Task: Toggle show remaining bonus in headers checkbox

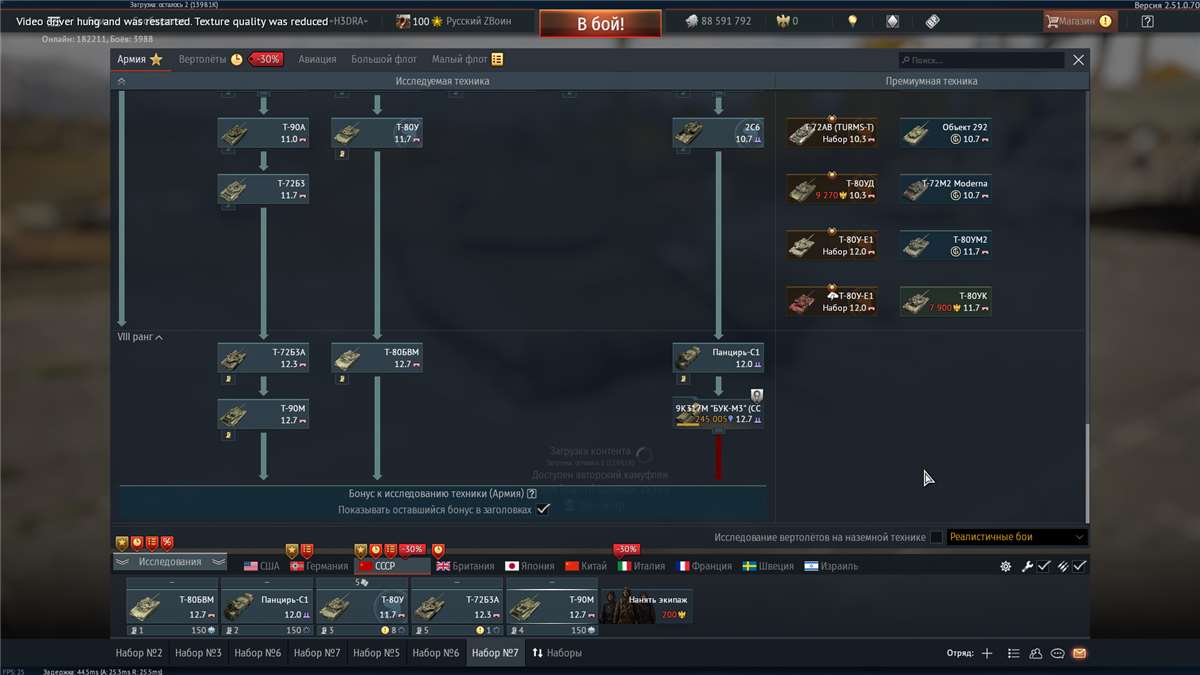Action: pyautogui.click(x=543, y=510)
